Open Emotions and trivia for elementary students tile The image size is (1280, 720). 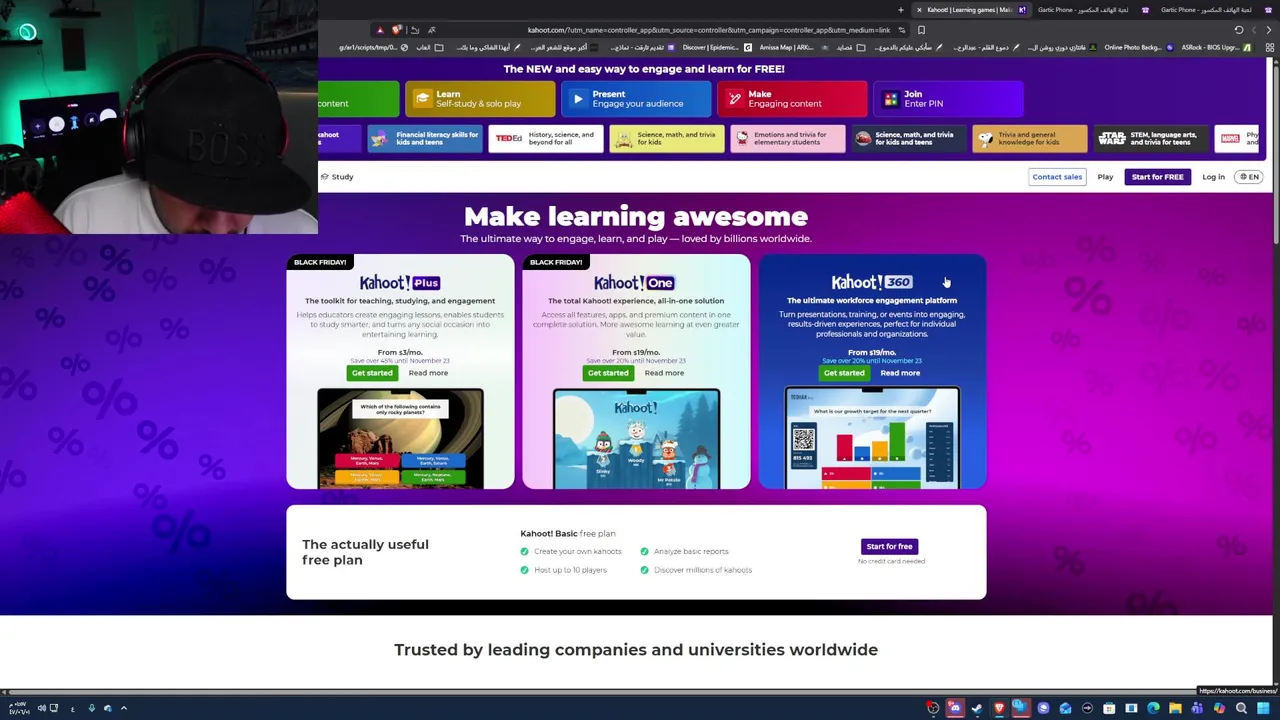[x=788, y=139]
